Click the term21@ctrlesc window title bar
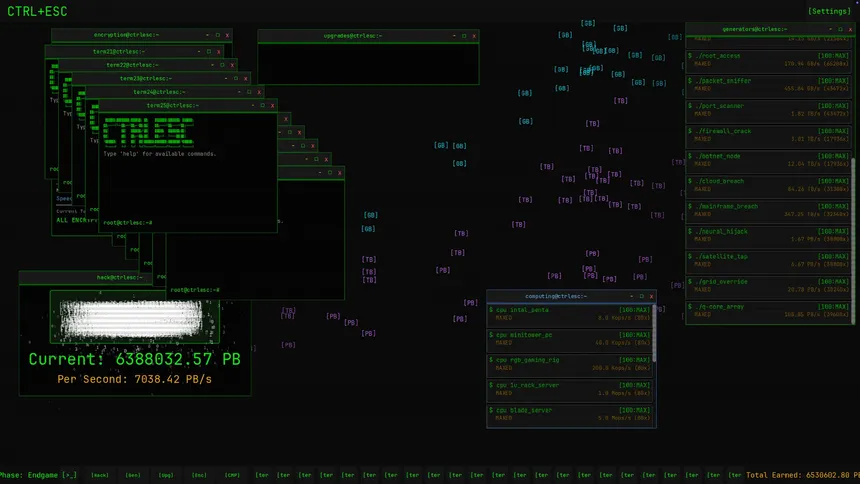This screenshot has height=484, width=860. (134, 52)
